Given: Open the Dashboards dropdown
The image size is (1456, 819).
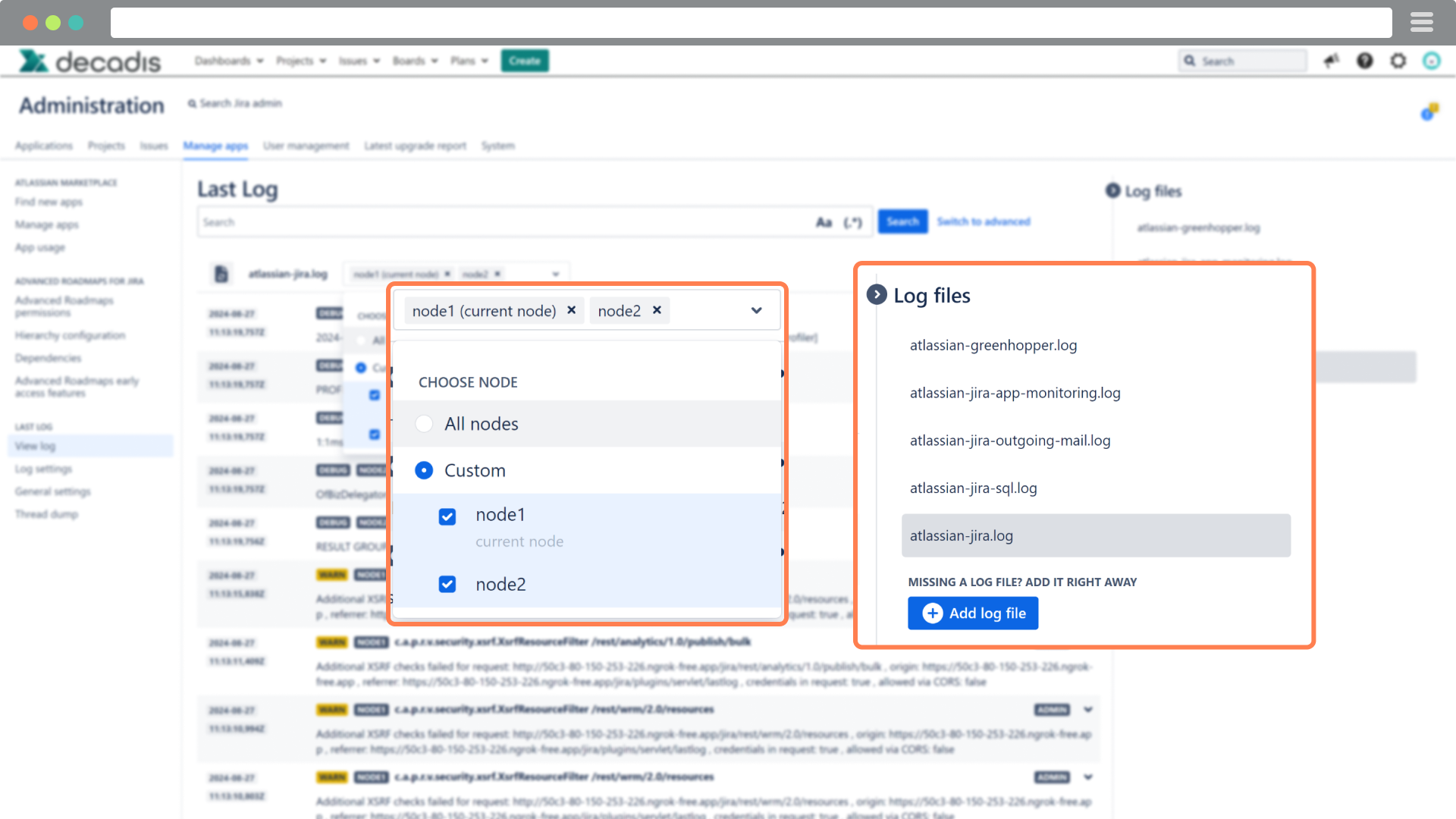Looking at the screenshot, I should pos(228,61).
